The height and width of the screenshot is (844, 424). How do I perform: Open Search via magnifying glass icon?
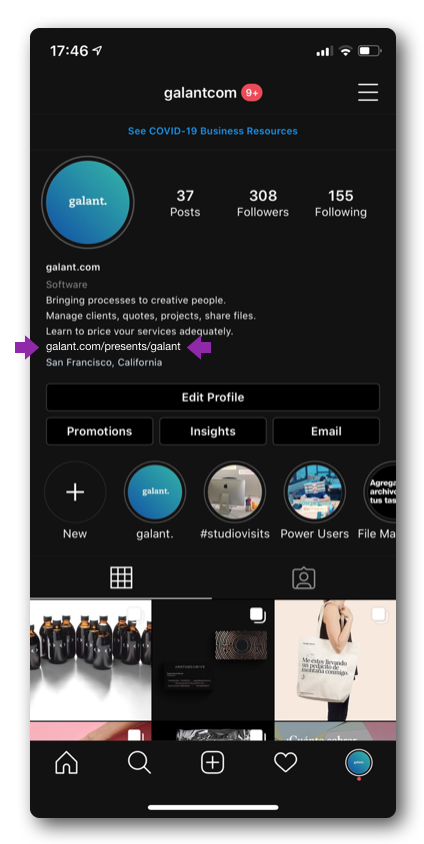[x=139, y=762]
